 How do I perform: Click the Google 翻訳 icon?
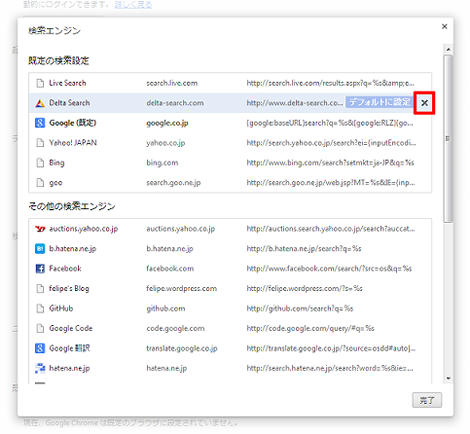pos(40,348)
